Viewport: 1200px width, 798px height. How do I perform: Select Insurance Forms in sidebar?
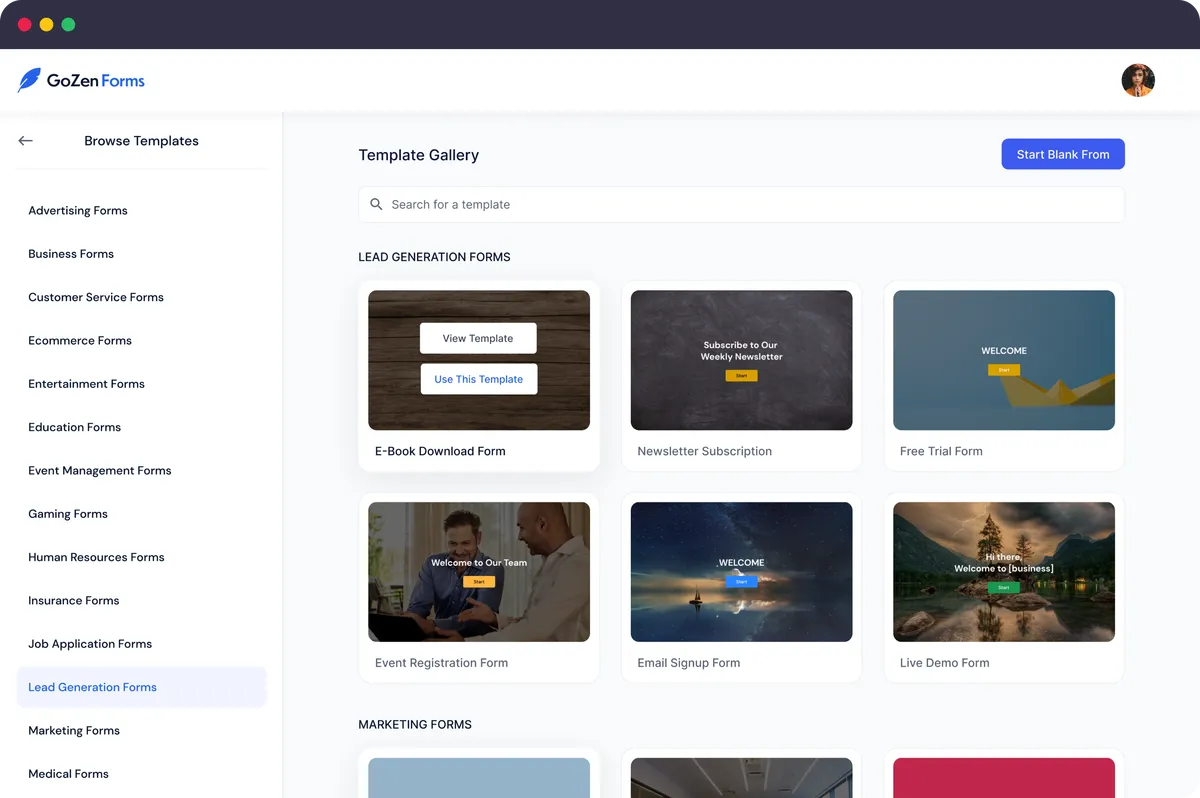tap(73, 601)
